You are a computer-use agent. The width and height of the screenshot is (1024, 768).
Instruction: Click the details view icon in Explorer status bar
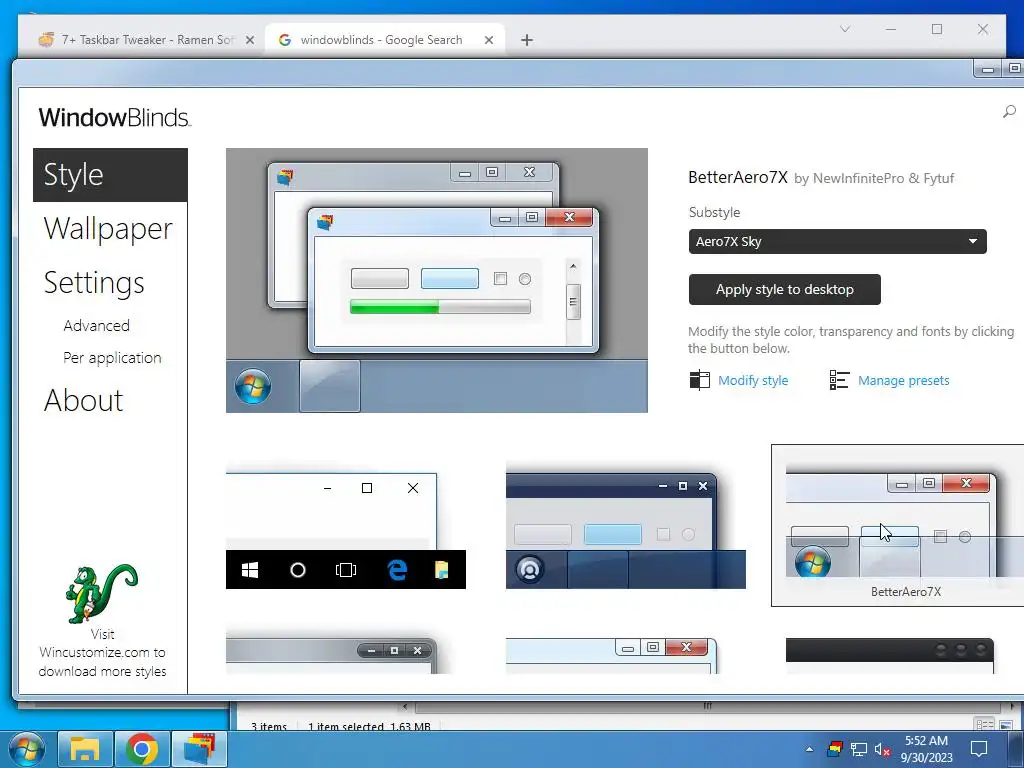point(984,724)
